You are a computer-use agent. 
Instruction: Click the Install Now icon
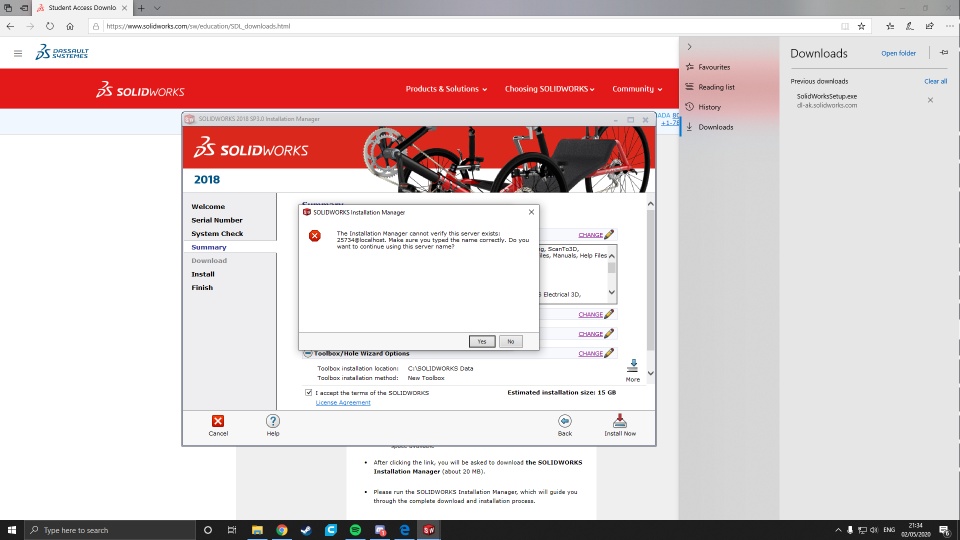point(620,421)
